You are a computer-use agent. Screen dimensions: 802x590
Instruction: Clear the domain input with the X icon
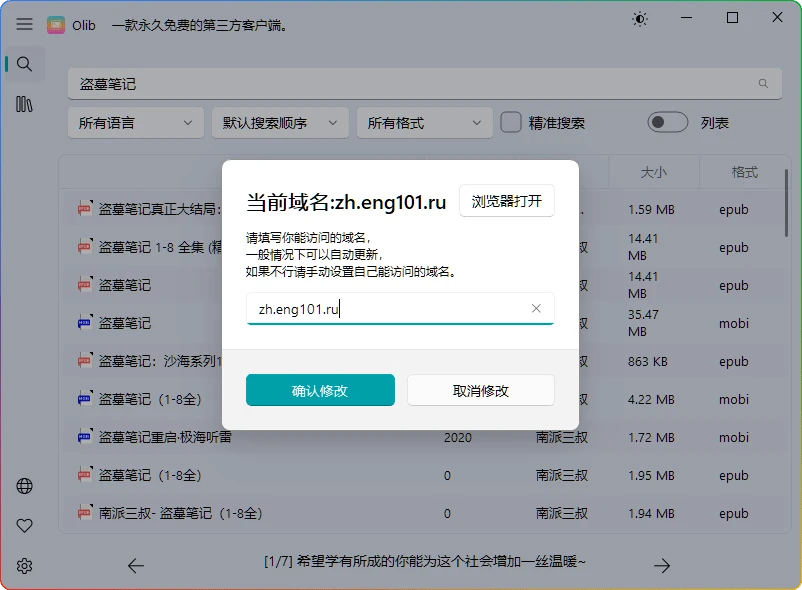point(536,308)
